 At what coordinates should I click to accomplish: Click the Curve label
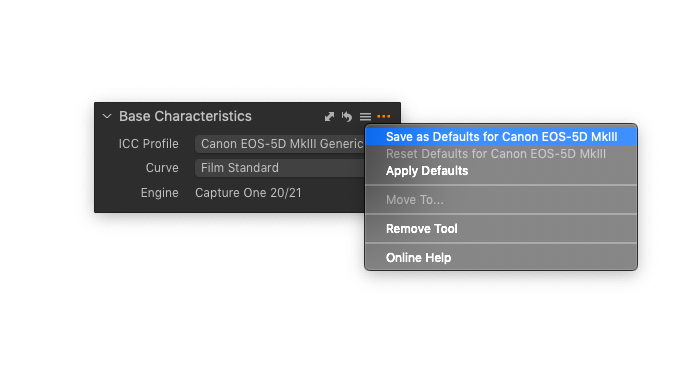[162, 168]
